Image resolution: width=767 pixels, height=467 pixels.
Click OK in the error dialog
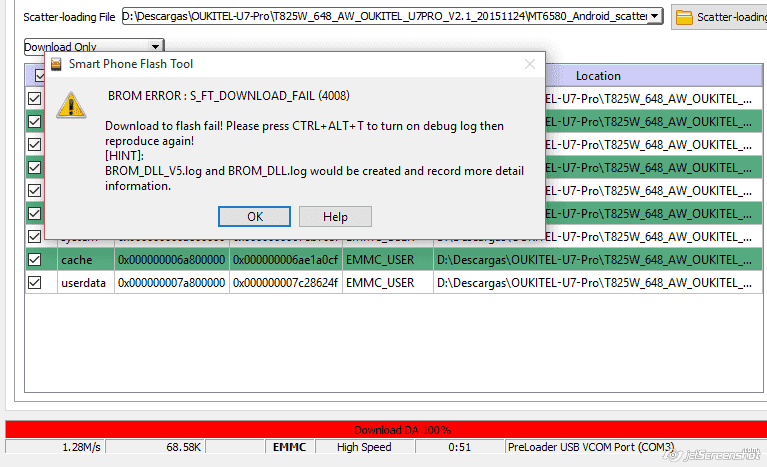click(x=254, y=217)
